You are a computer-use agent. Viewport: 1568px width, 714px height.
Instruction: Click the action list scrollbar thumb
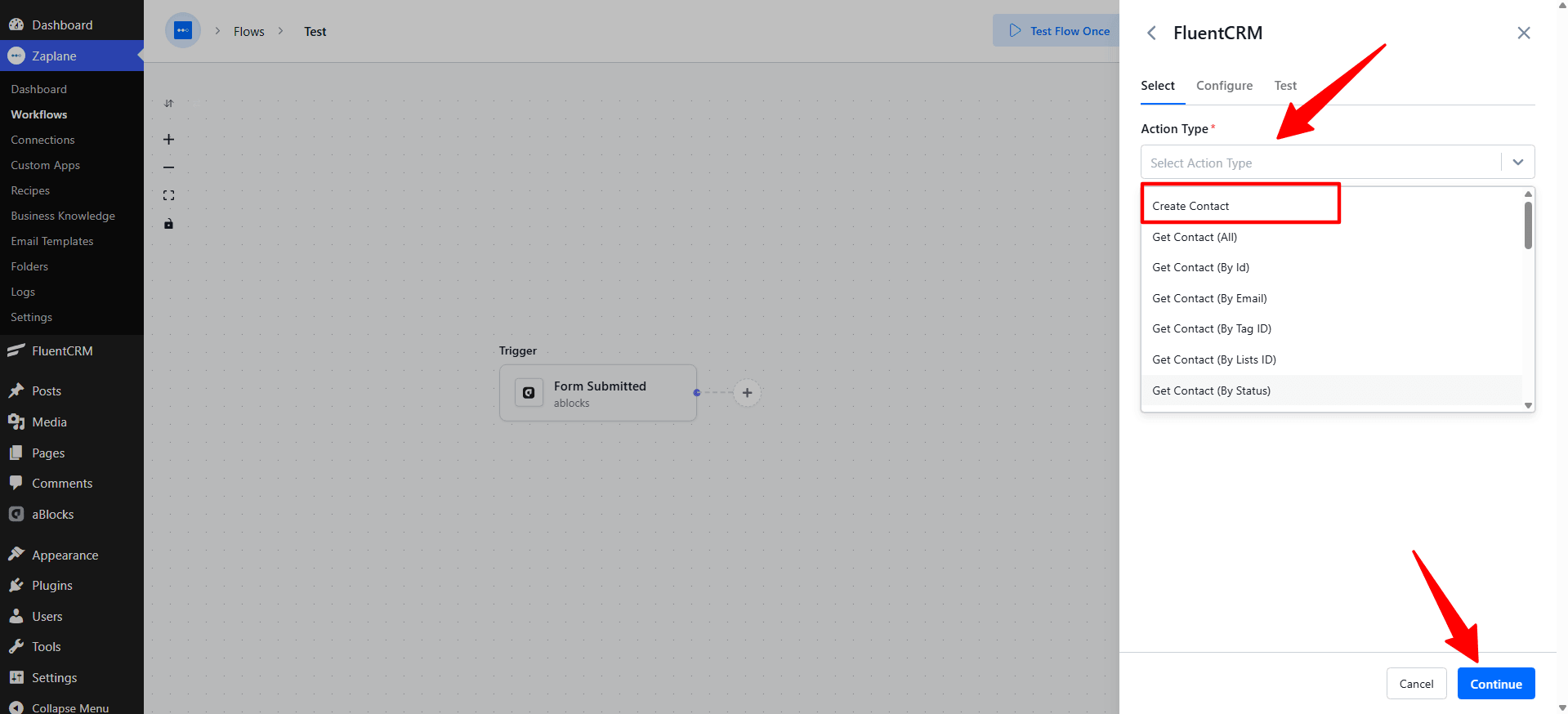pos(1528,225)
